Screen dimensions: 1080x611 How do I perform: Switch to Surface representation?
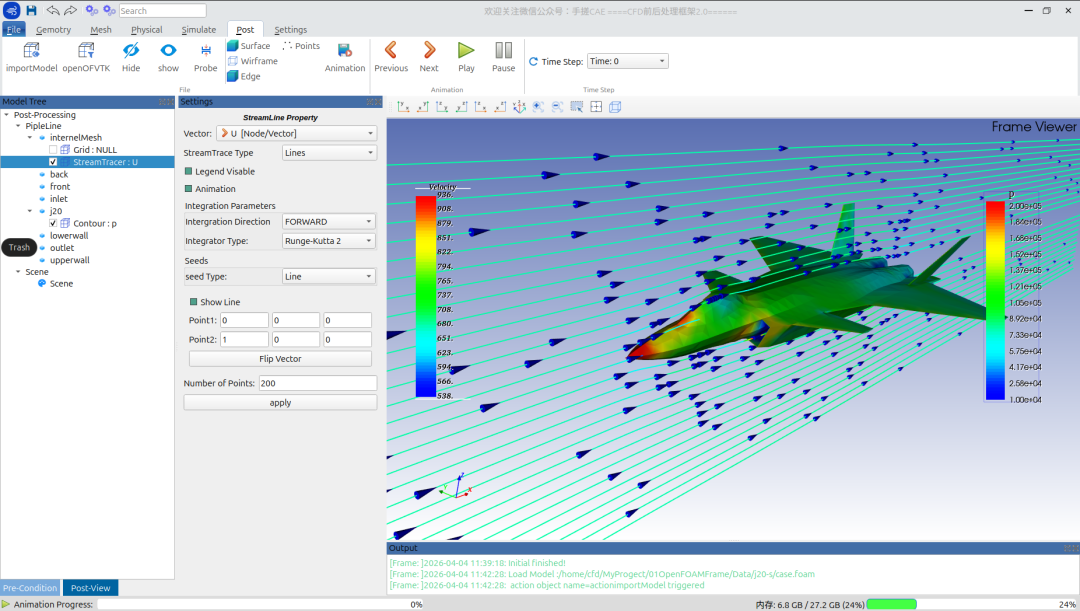(249, 45)
